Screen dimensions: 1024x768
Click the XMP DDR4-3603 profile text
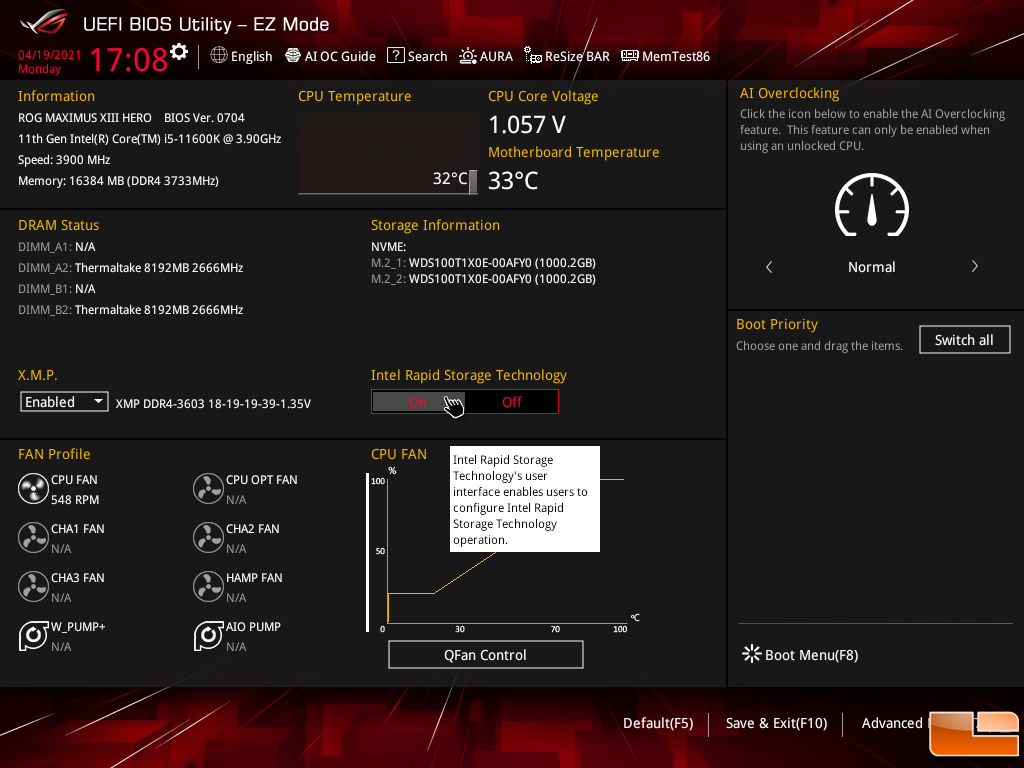[213, 404]
